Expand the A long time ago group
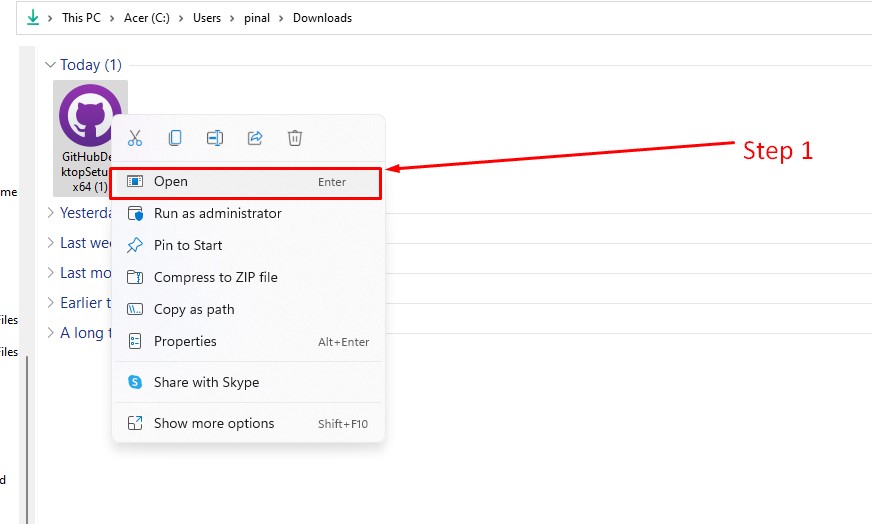Image resolution: width=872 pixels, height=524 pixels. (50, 333)
